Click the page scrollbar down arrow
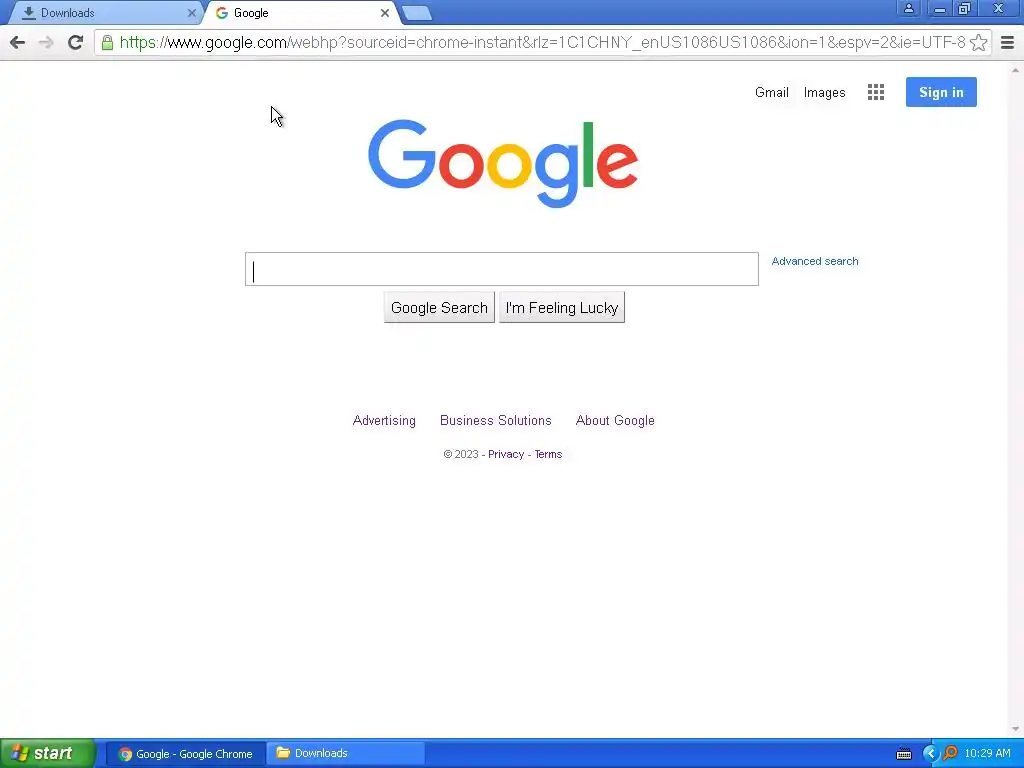 1016,729
